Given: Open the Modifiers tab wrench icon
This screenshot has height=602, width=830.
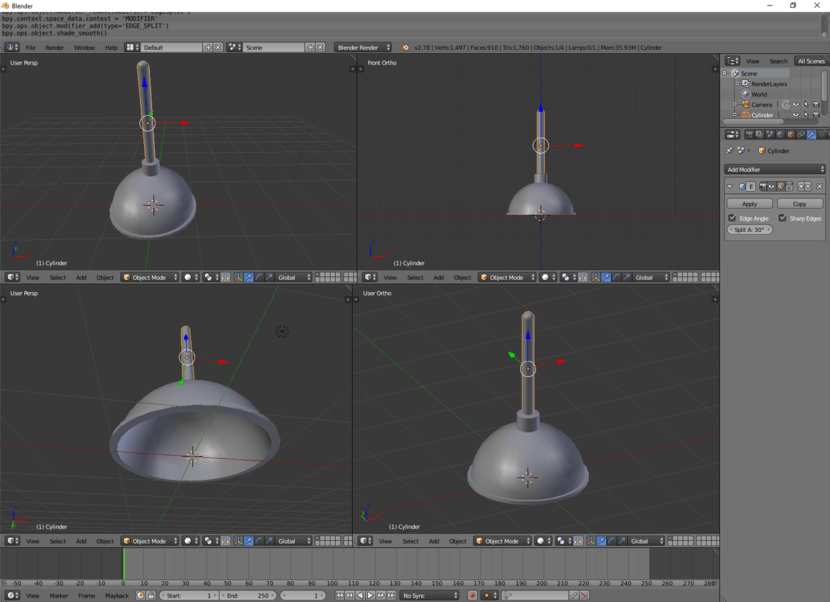Looking at the screenshot, I should click(x=811, y=134).
